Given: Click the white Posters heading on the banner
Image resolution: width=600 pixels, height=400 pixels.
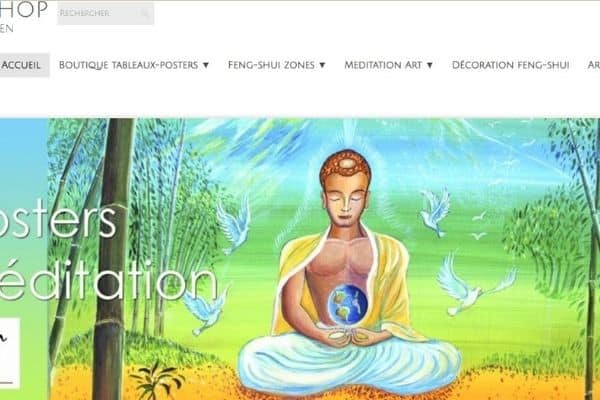Looking at the screenshot, I should pyautogui.click(x=58, y=220).
